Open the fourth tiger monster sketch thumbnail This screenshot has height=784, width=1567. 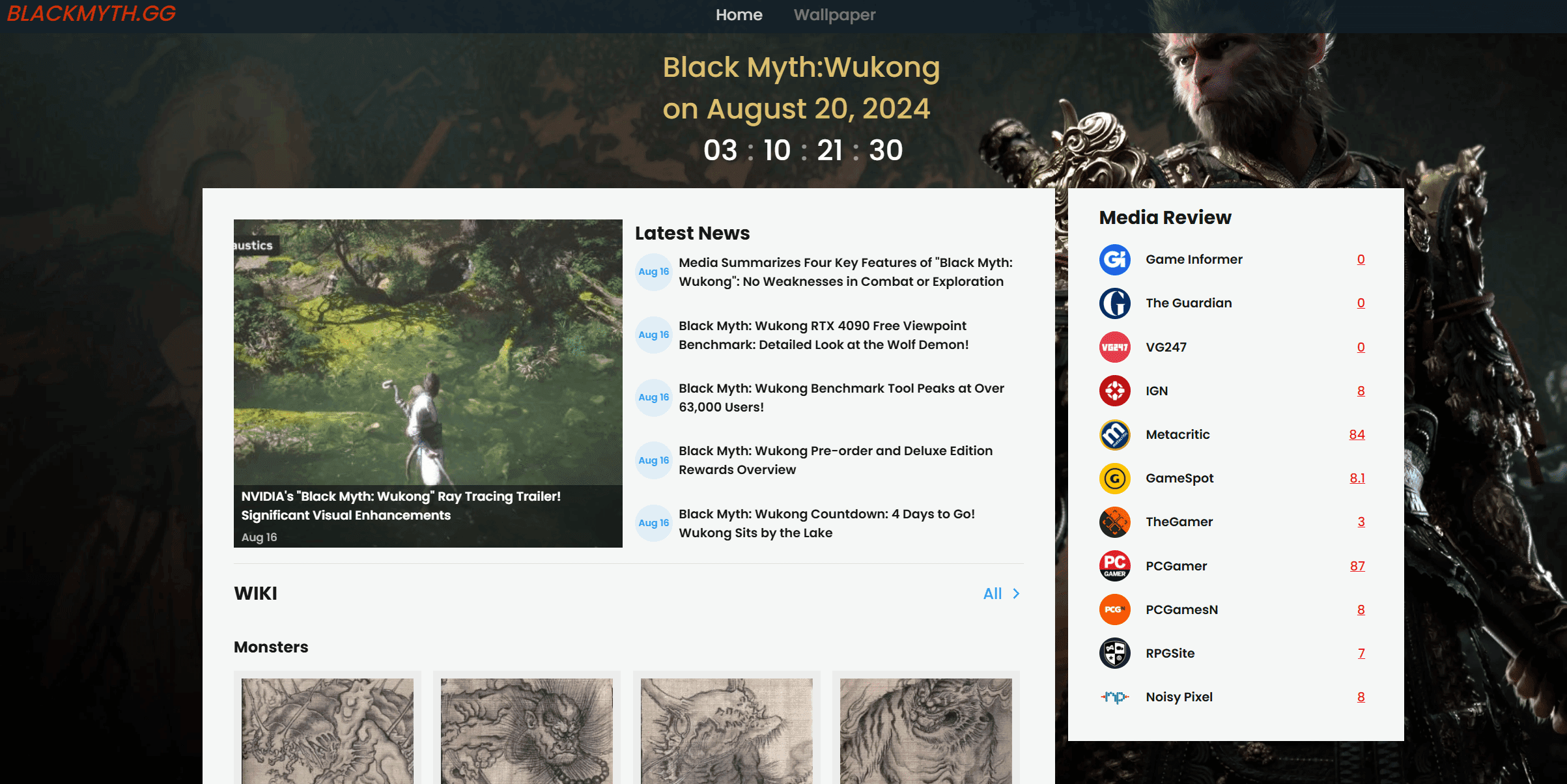point(925,731)
